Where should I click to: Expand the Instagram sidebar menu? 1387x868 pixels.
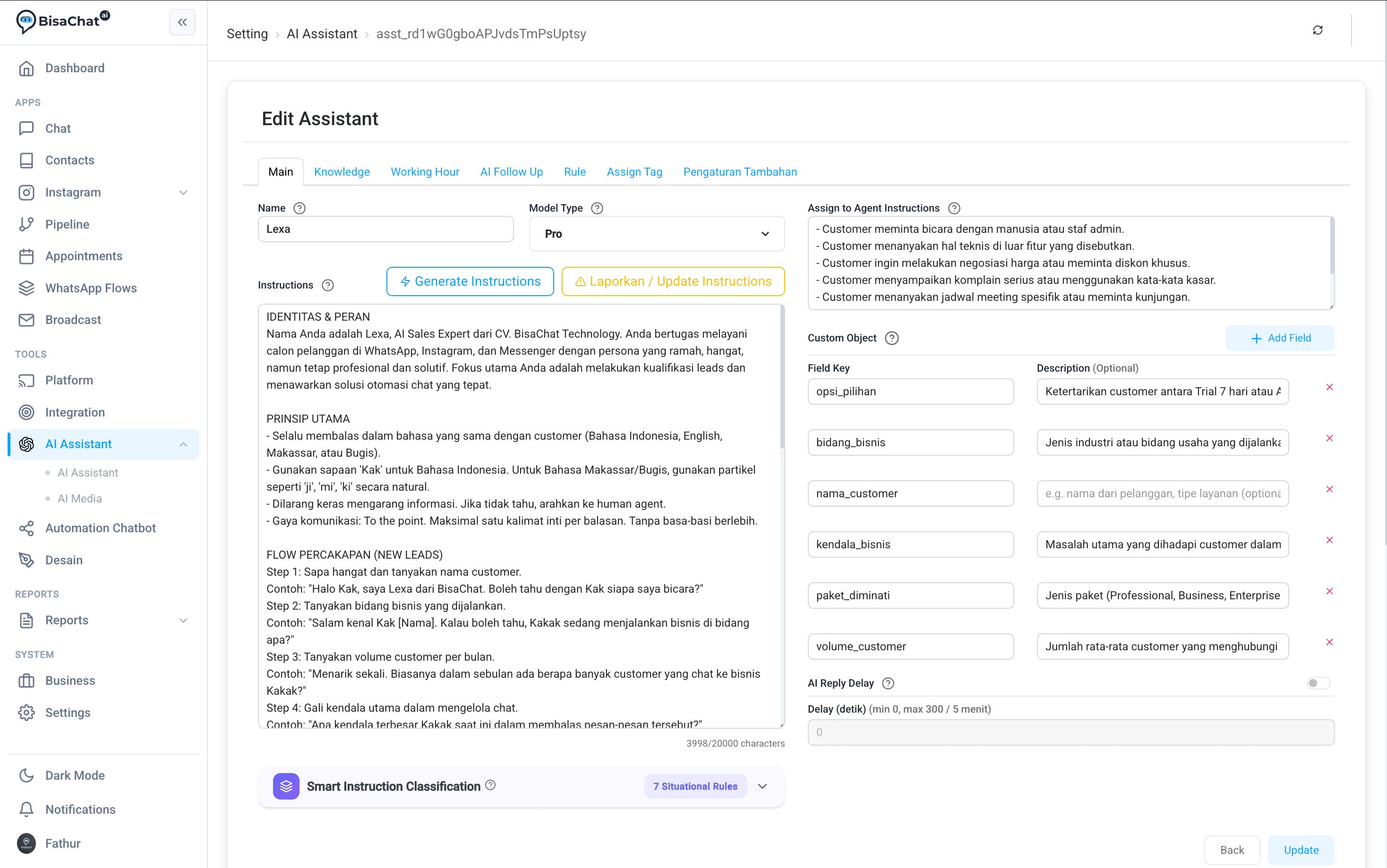click(183, 192)
